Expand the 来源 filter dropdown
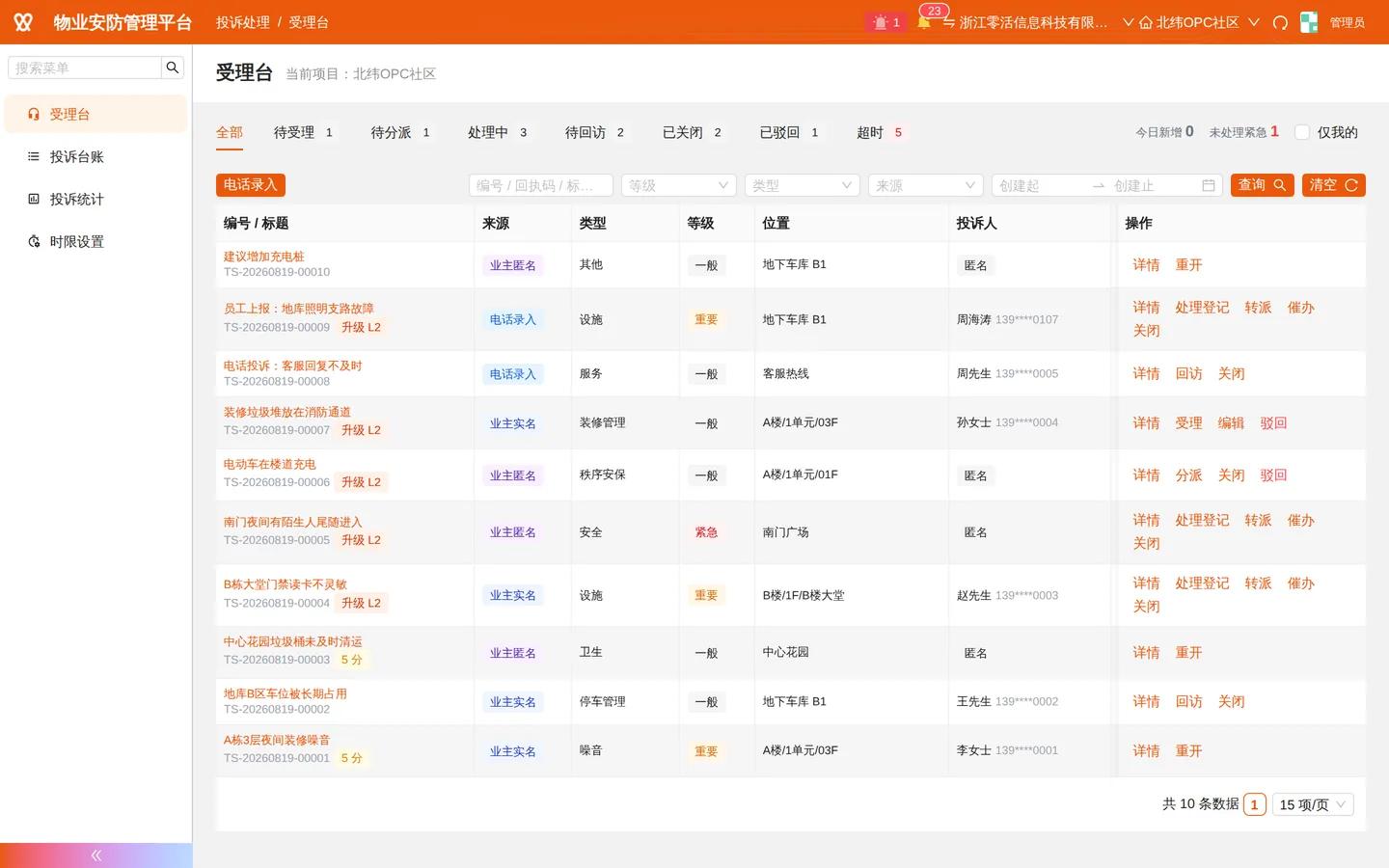1389x868 pixels. click(926, 185)
